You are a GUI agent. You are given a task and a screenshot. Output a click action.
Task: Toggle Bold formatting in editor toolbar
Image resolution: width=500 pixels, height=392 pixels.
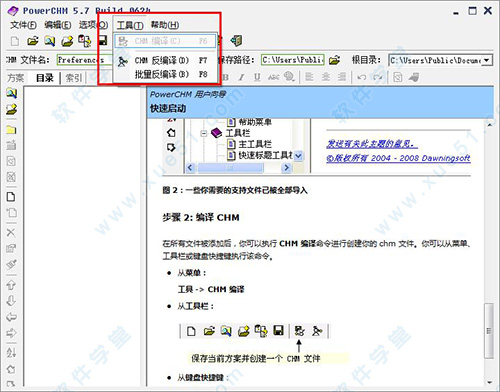coord(225,78)
